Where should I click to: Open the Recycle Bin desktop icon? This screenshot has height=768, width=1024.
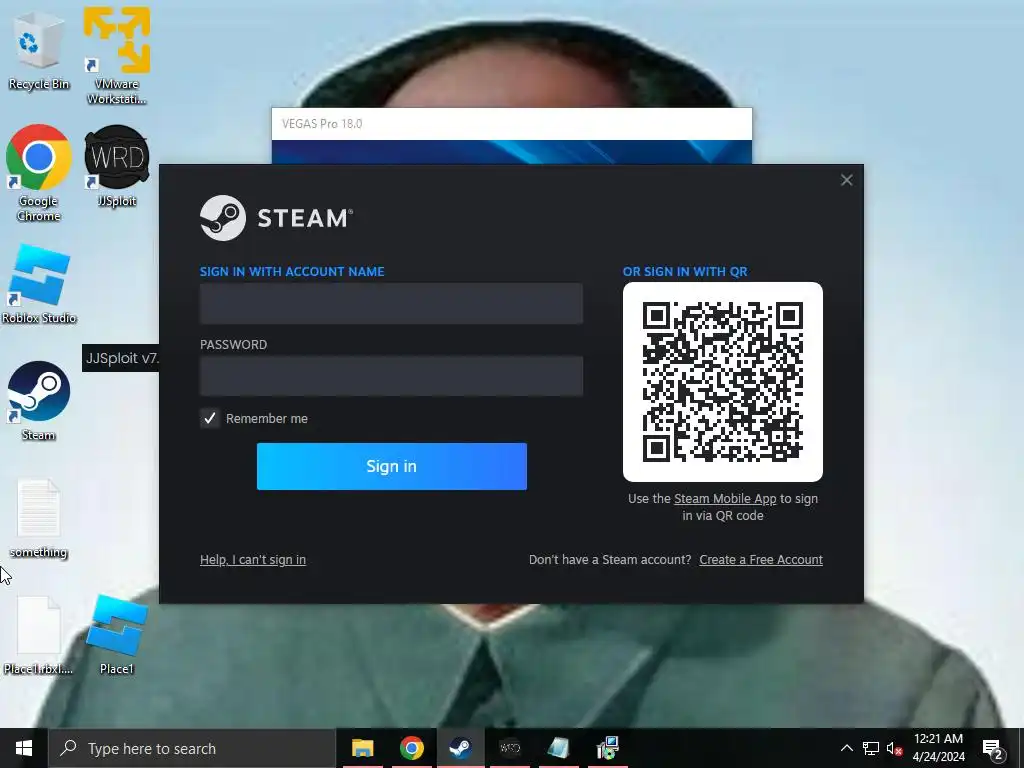(x=39, y=52)
